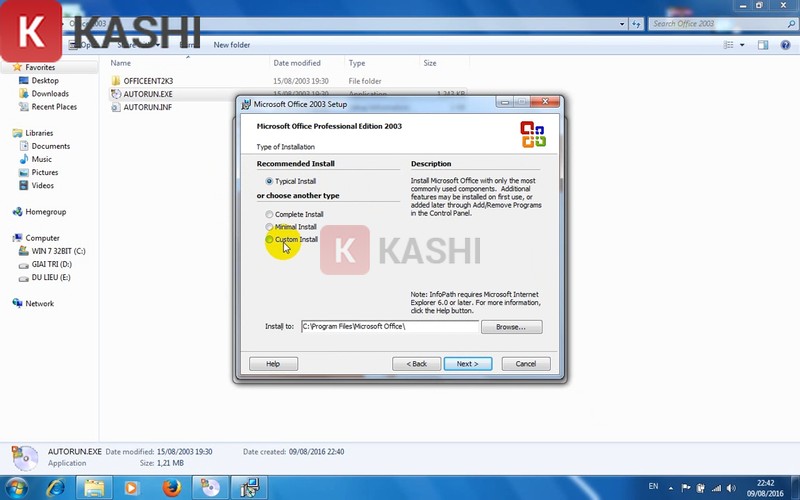This screenshot has width=800, height=500.
Task: Click the Windows Start orb
Action: click(x=17, y=487)
